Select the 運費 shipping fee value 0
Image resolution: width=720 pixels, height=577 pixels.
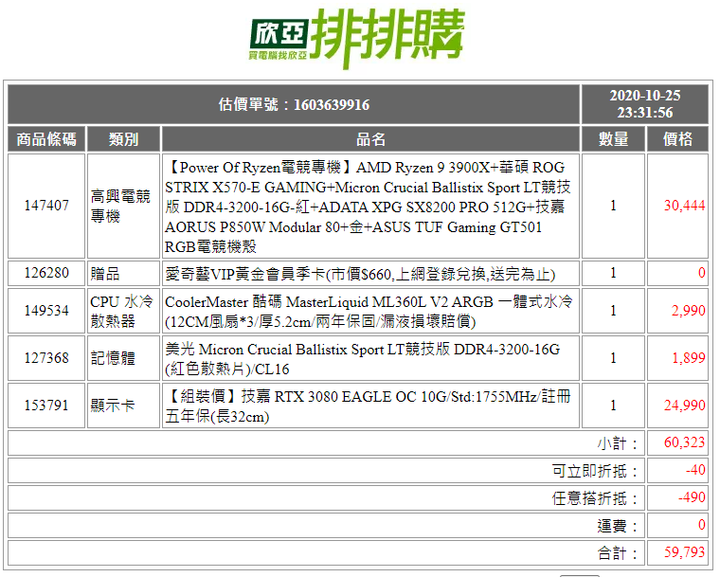coord(702,525)
